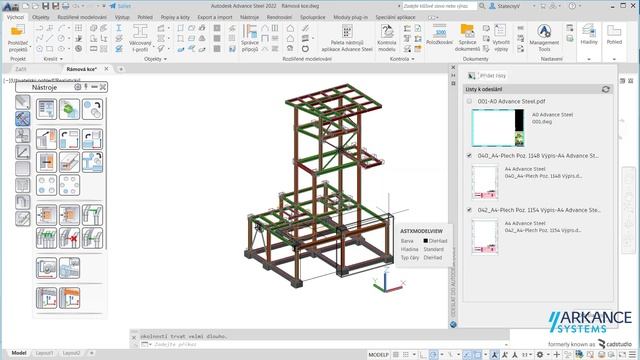640x360 pixels.
Task: Click the search keyword input field
Action: tap(439, 6)
